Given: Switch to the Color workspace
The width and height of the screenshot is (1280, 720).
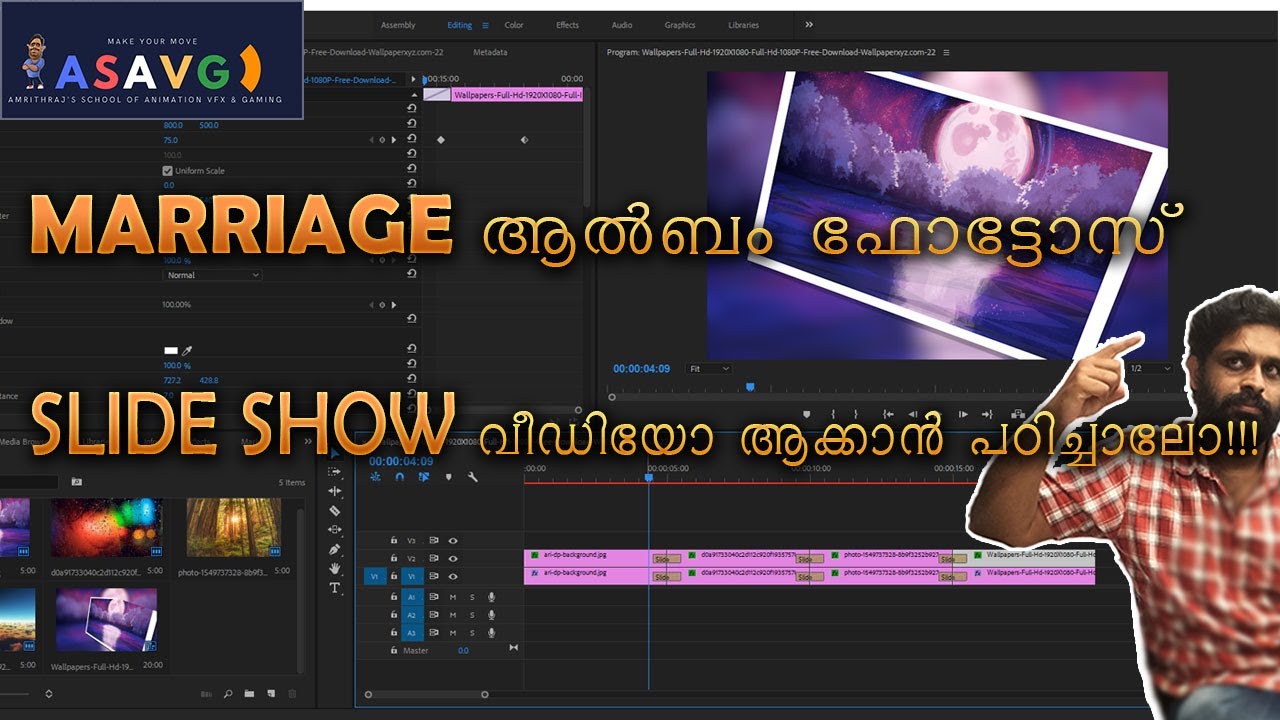Looking at the screenshot, I should 514,25.
